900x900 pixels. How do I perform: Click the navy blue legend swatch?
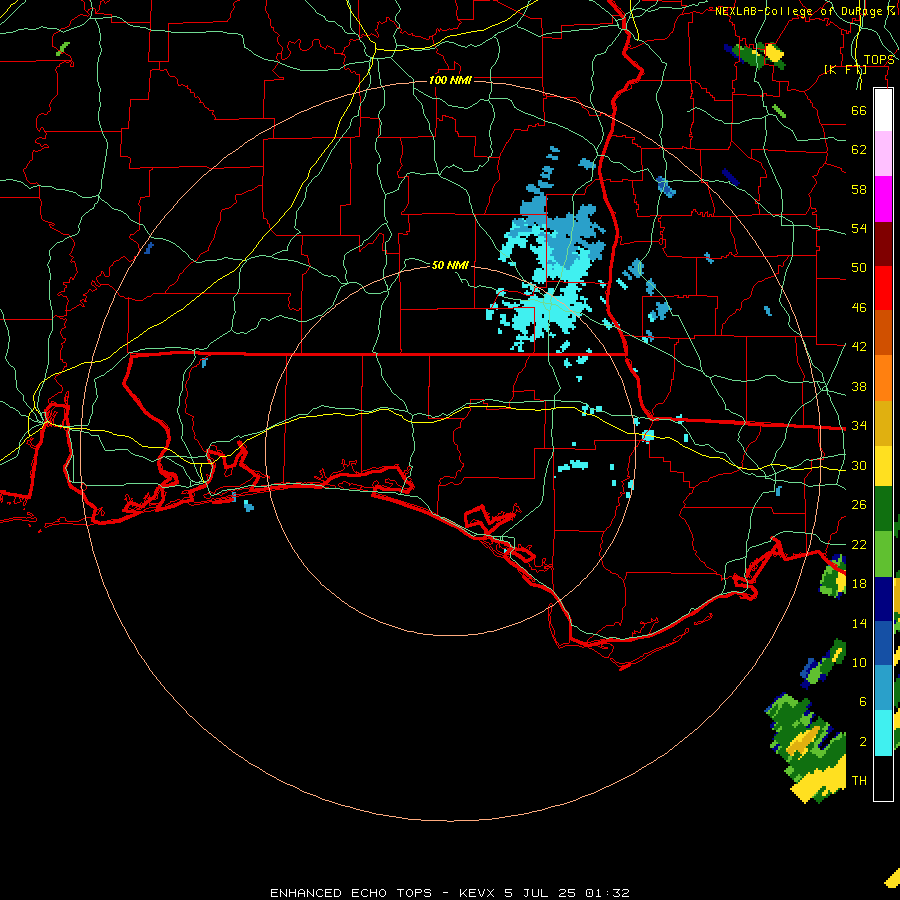[883, 598]
